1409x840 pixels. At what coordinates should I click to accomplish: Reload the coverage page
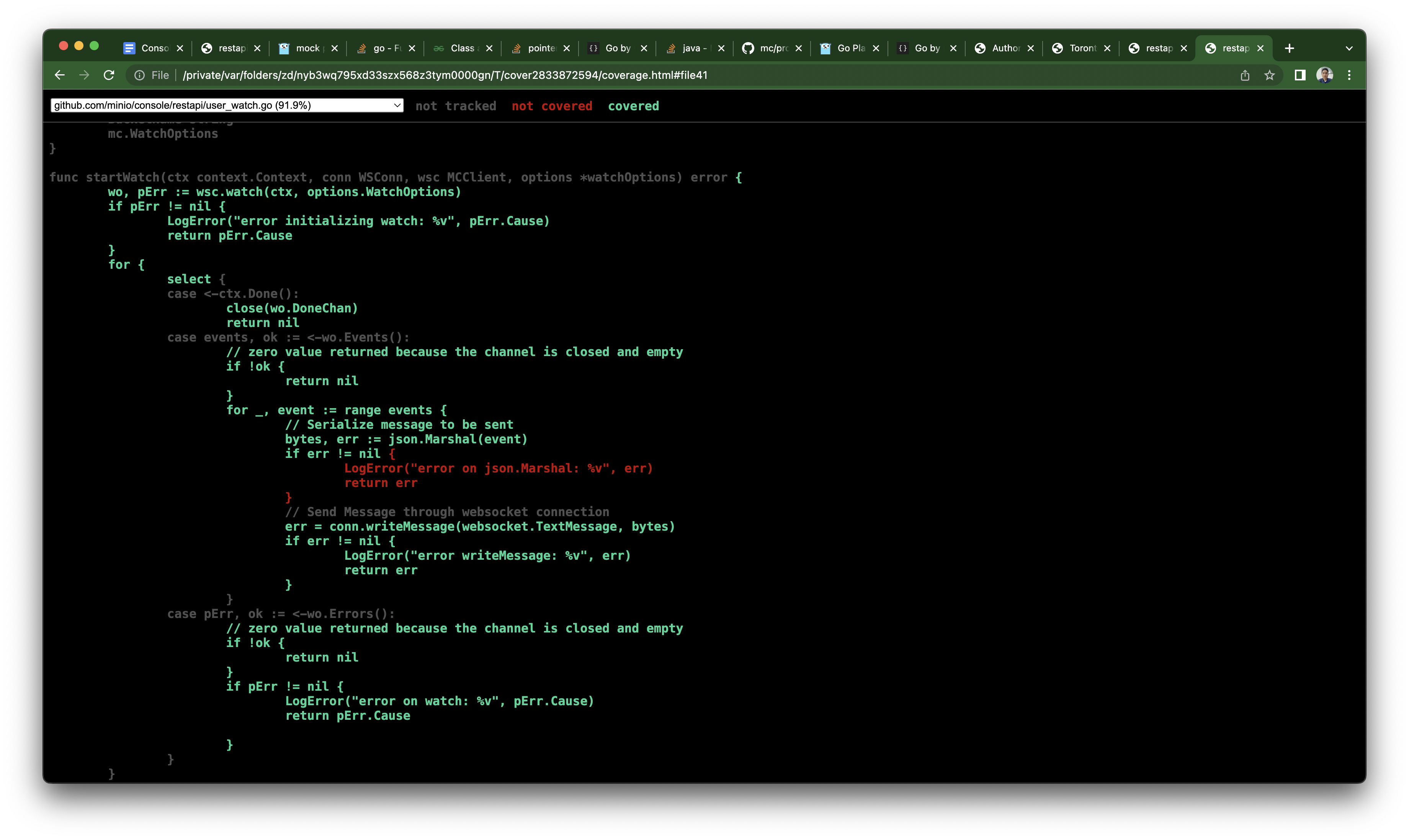[109, 75]
